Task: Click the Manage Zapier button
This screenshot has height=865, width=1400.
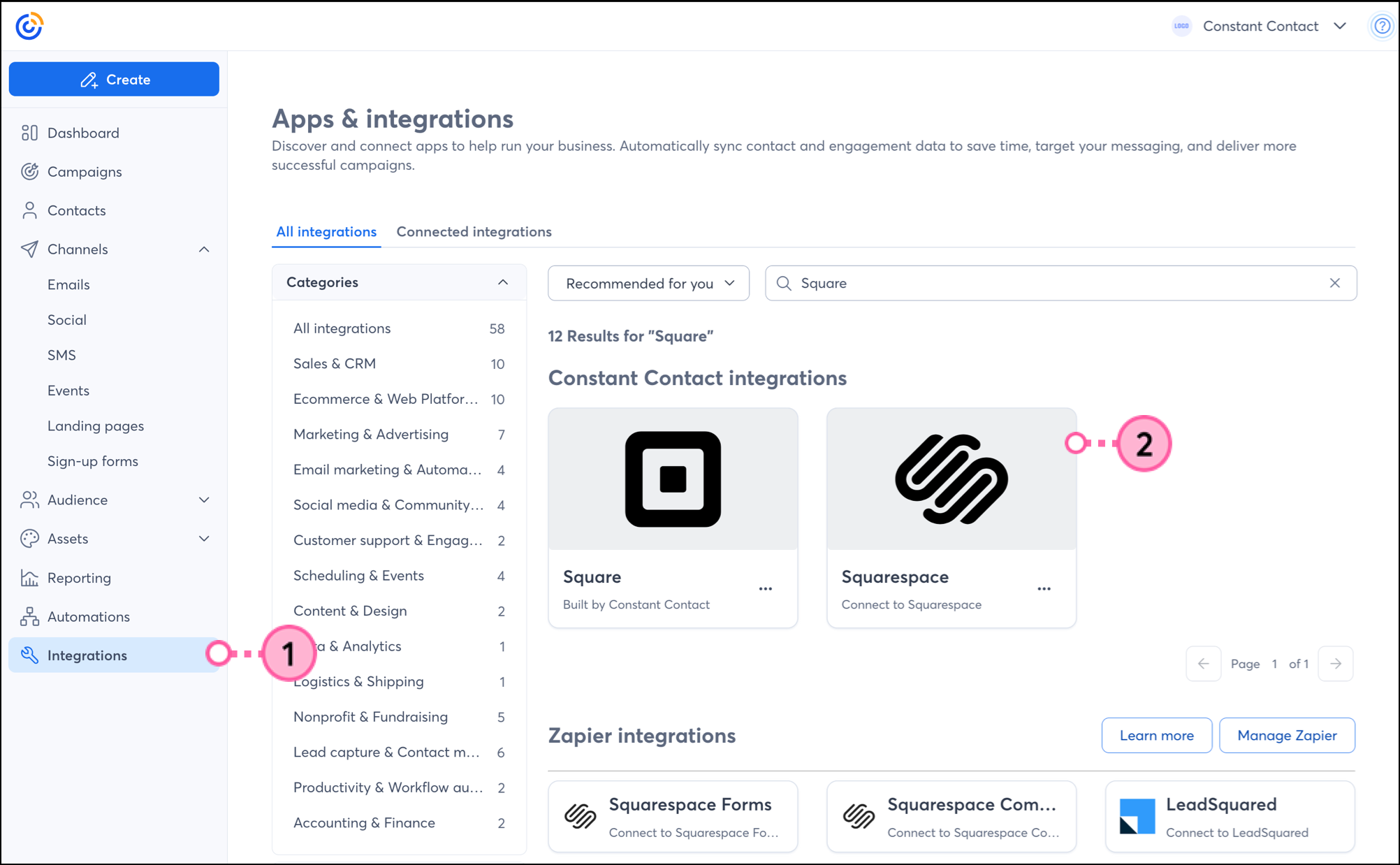Action: point(1286,736)
